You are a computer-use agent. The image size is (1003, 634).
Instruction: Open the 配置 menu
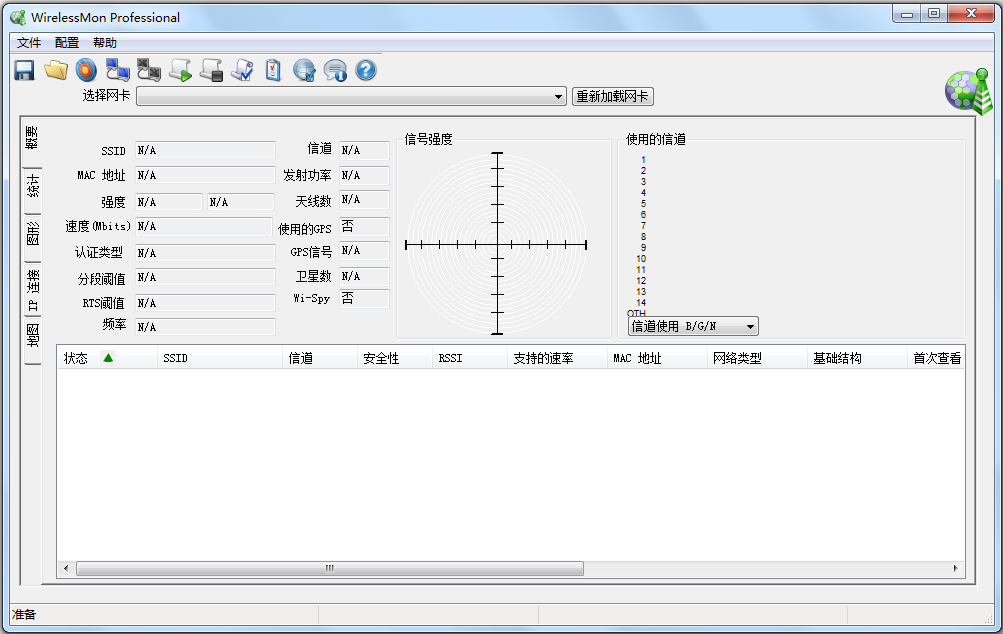(x=65, y=42)
